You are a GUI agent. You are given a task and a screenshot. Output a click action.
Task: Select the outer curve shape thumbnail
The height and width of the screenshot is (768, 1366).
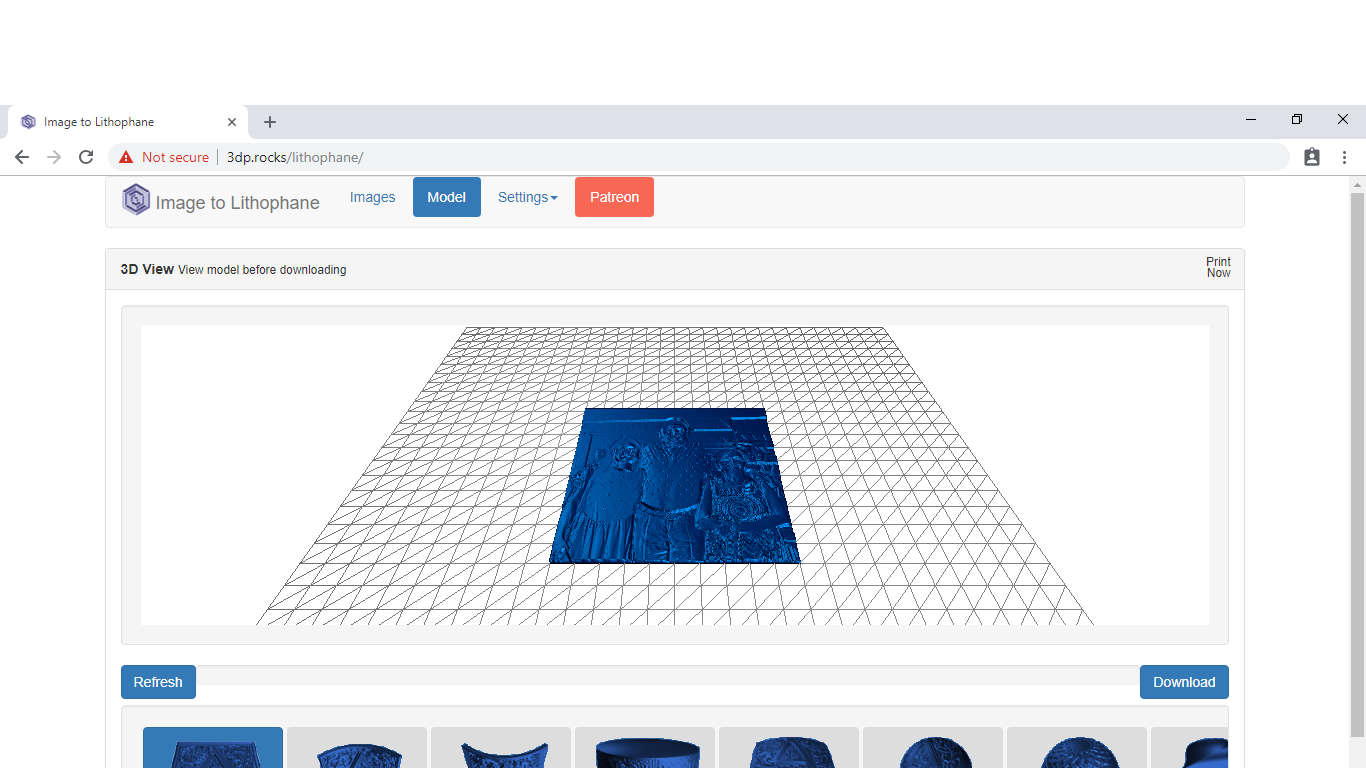coord(357,748)
